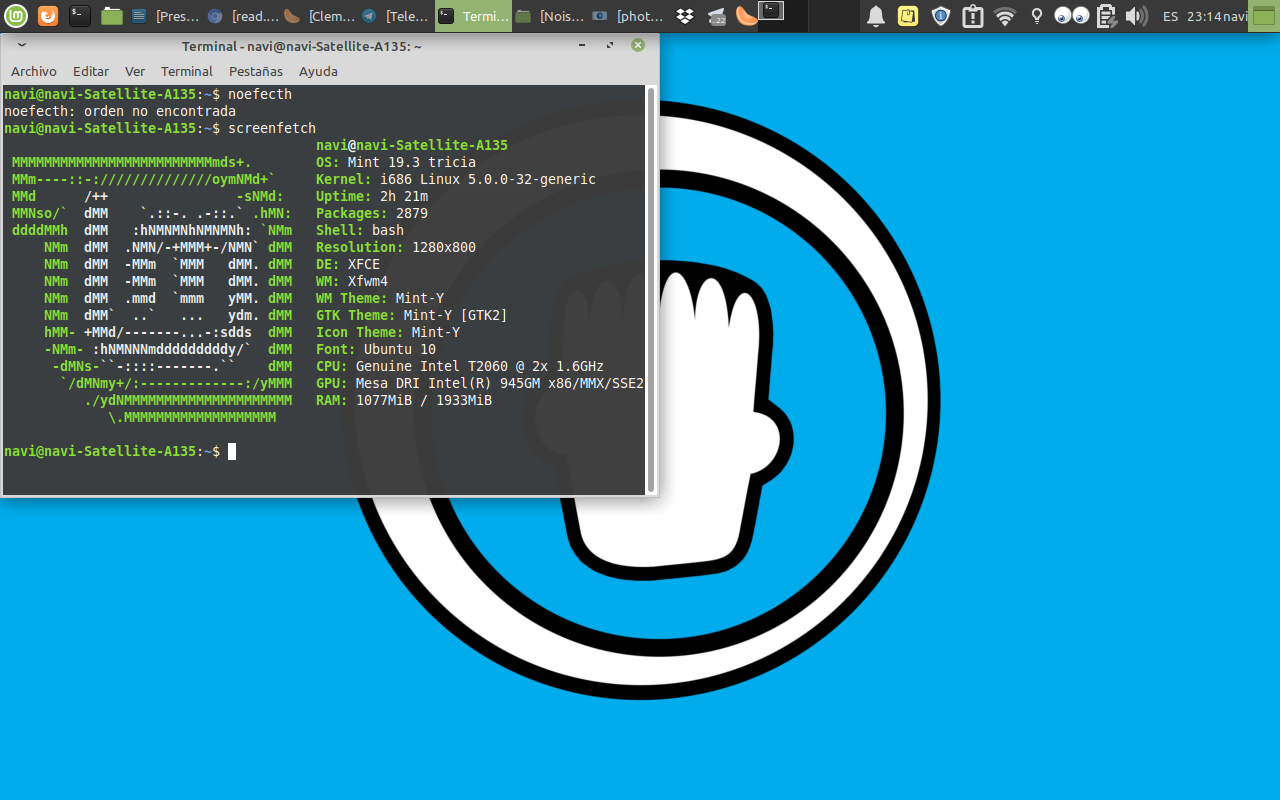Open the Linux Mint applications menu
This screenshot has width=1280, height=800.
pyautogui.click(x=16, y=16)
